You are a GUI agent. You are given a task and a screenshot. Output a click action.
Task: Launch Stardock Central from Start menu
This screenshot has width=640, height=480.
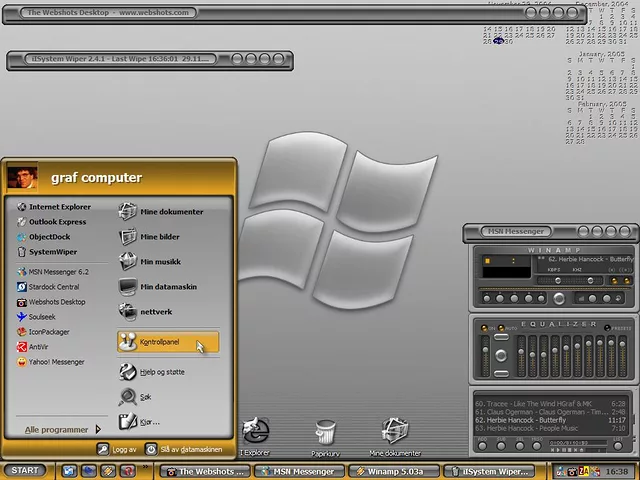(48, 287)
